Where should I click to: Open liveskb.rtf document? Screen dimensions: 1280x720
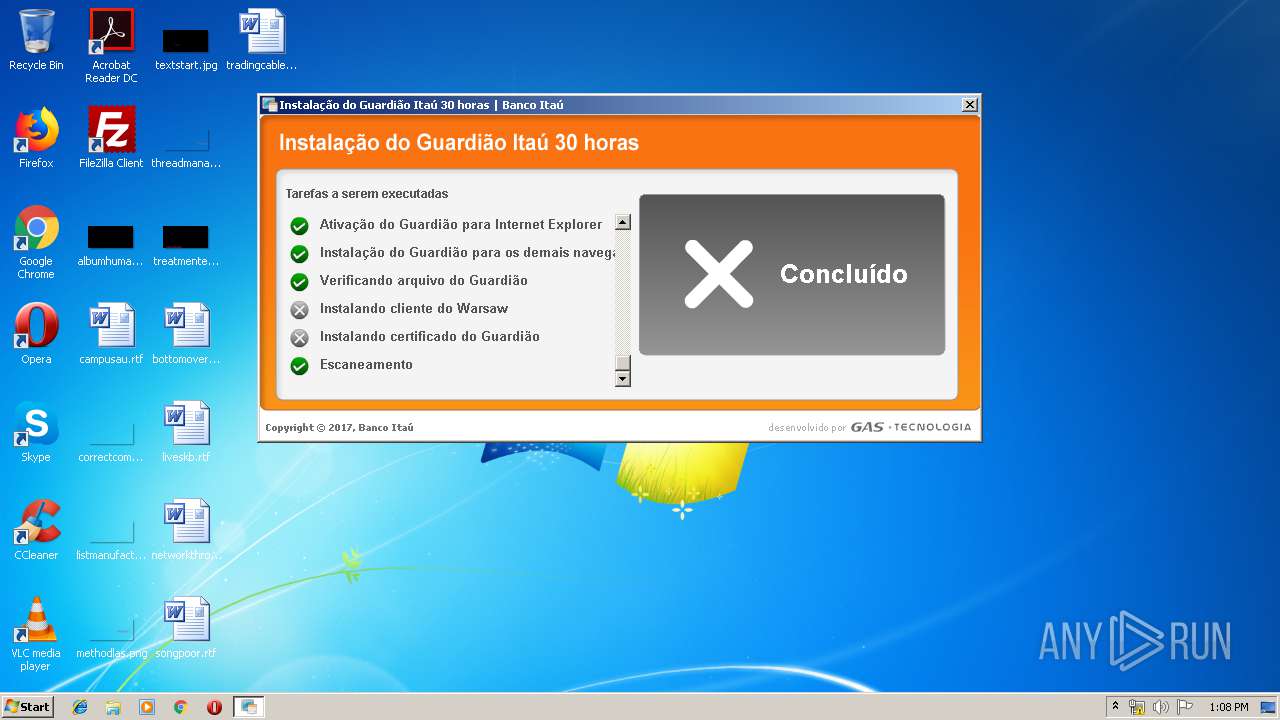186,433
